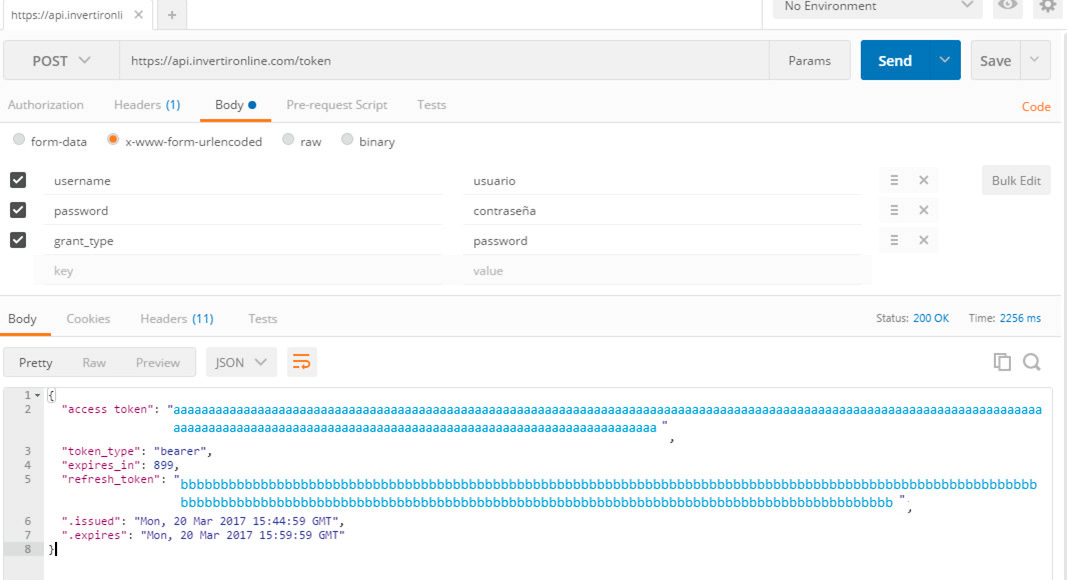This screenshot has height=580, width=1067.
Task: Close the current request tab
Action: [137, 15]
